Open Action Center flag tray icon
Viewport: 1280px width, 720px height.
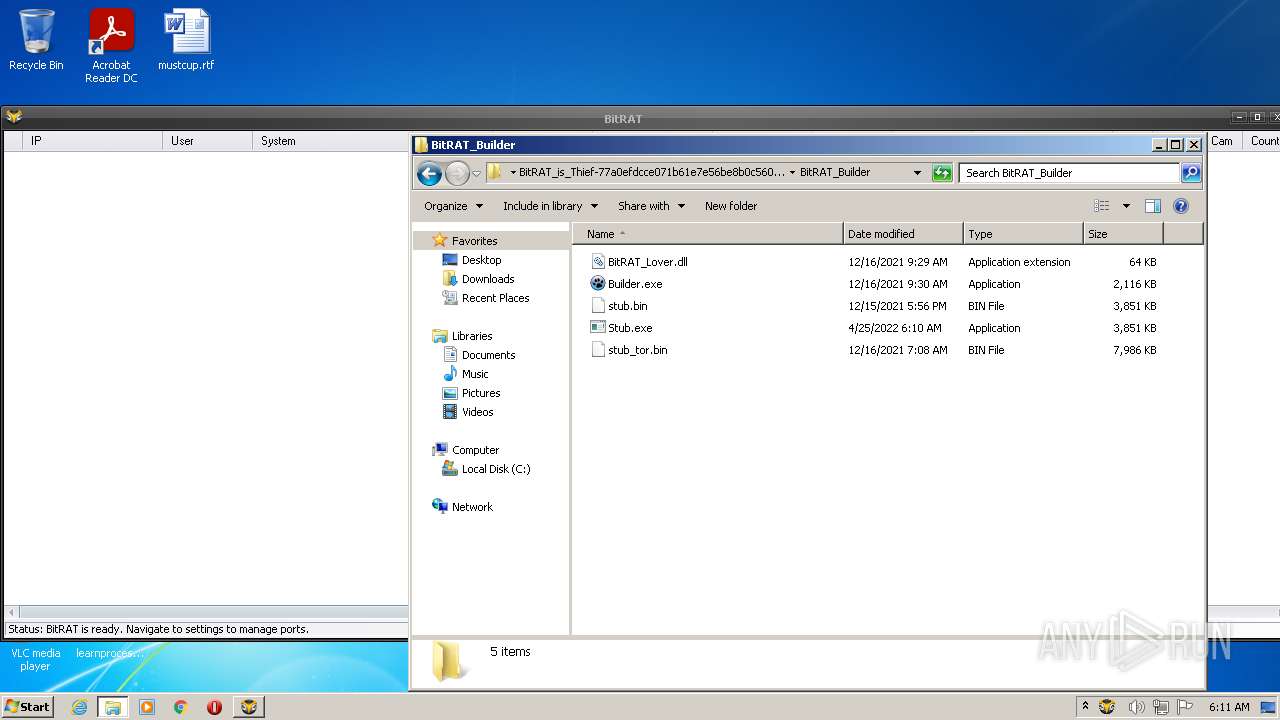click(x=1185, y=707)
